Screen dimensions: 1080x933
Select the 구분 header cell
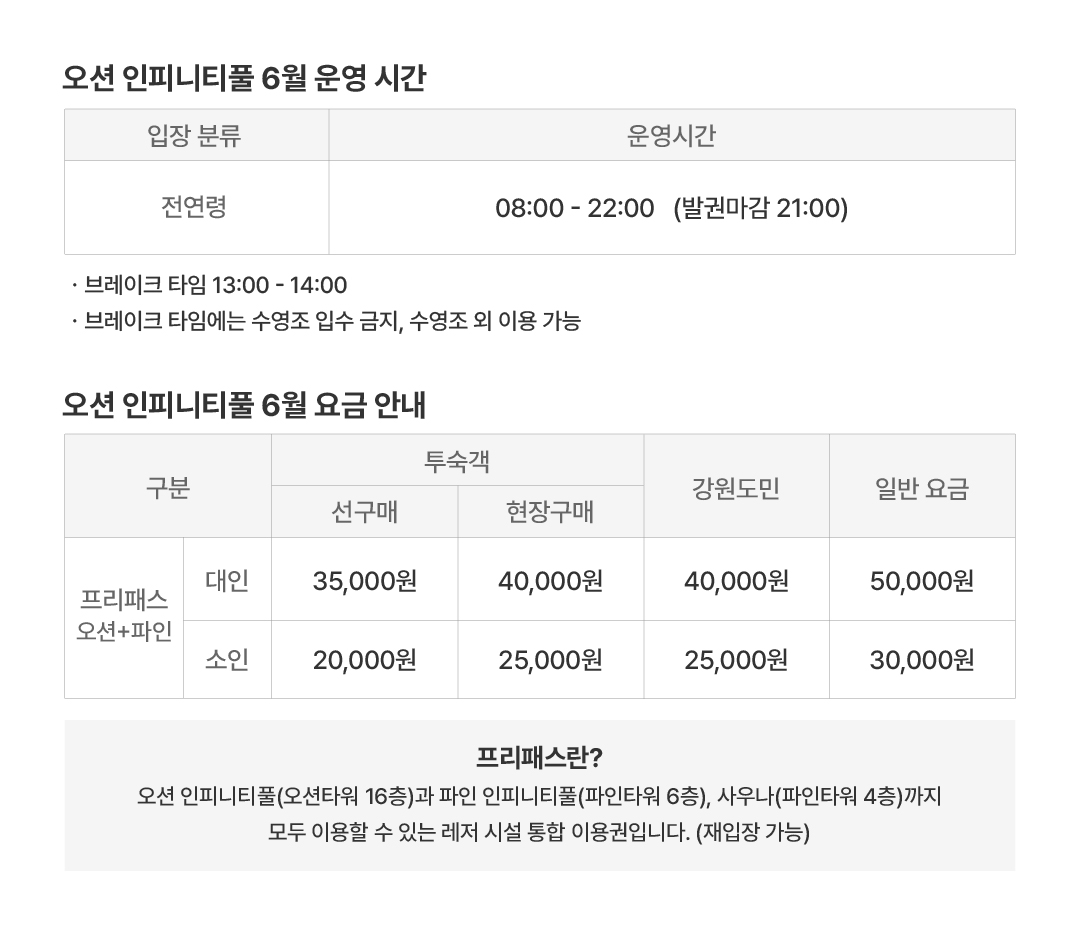[x=167, y=486]
